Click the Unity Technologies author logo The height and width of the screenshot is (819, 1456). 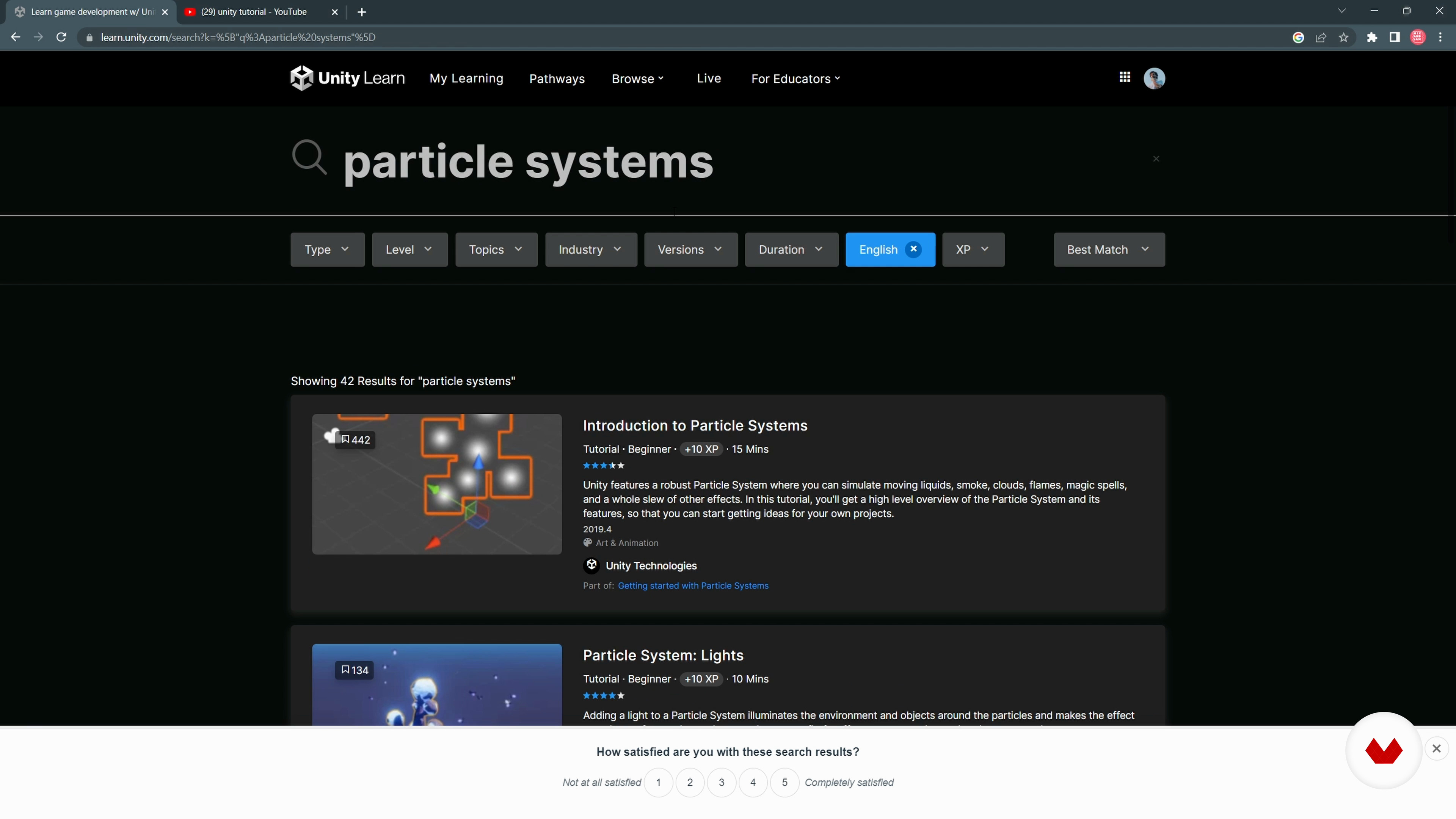coord(591,565)
